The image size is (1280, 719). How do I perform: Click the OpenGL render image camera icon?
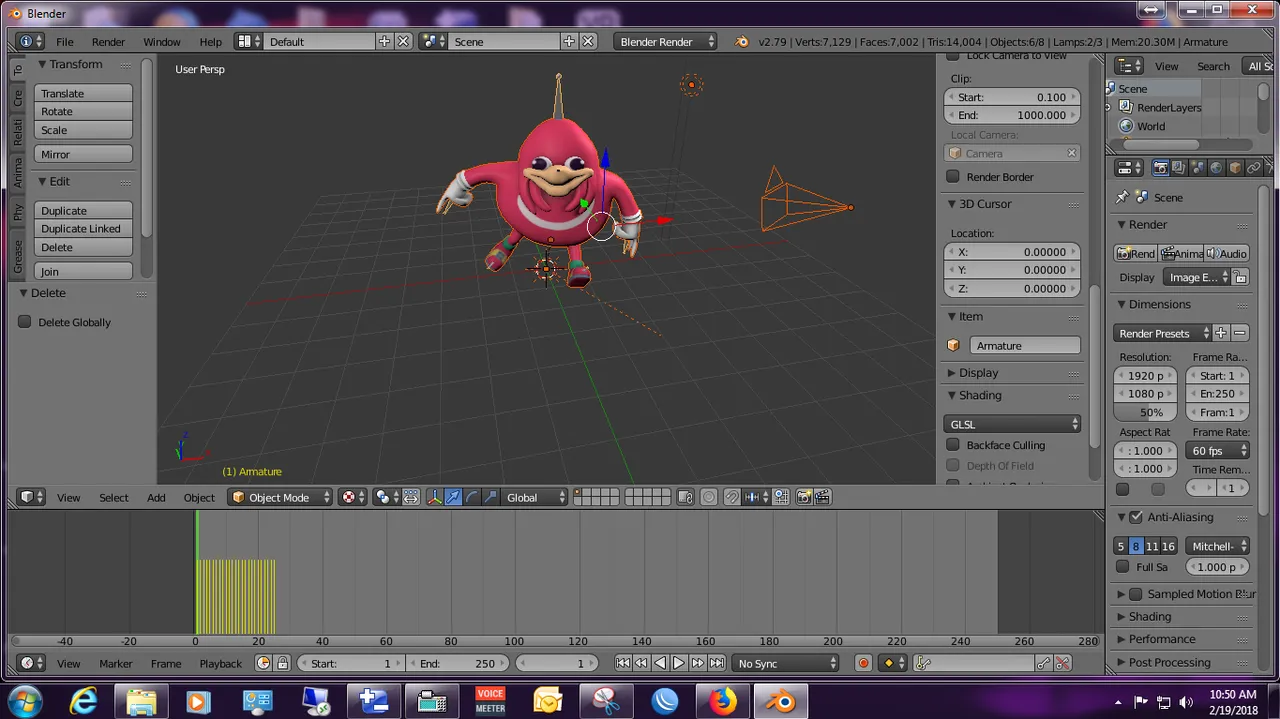(x=803, y=497)
